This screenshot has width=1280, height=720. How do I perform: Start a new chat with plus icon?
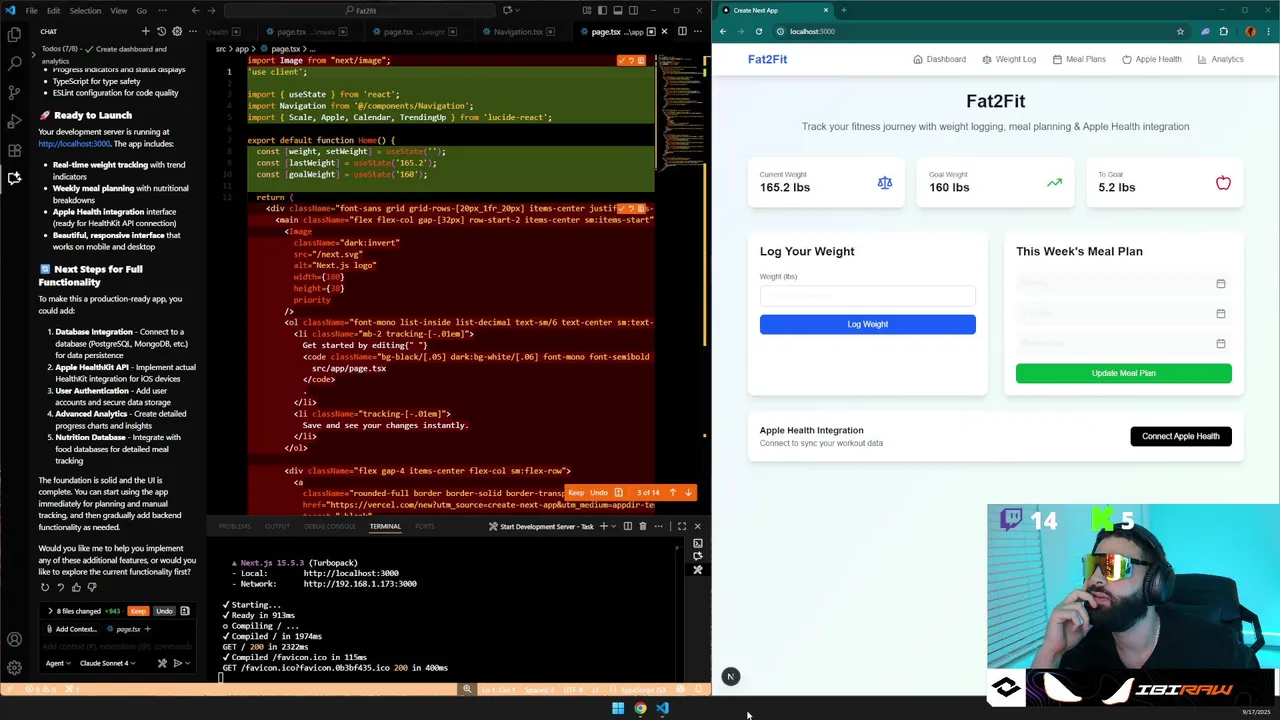[145, 31]
